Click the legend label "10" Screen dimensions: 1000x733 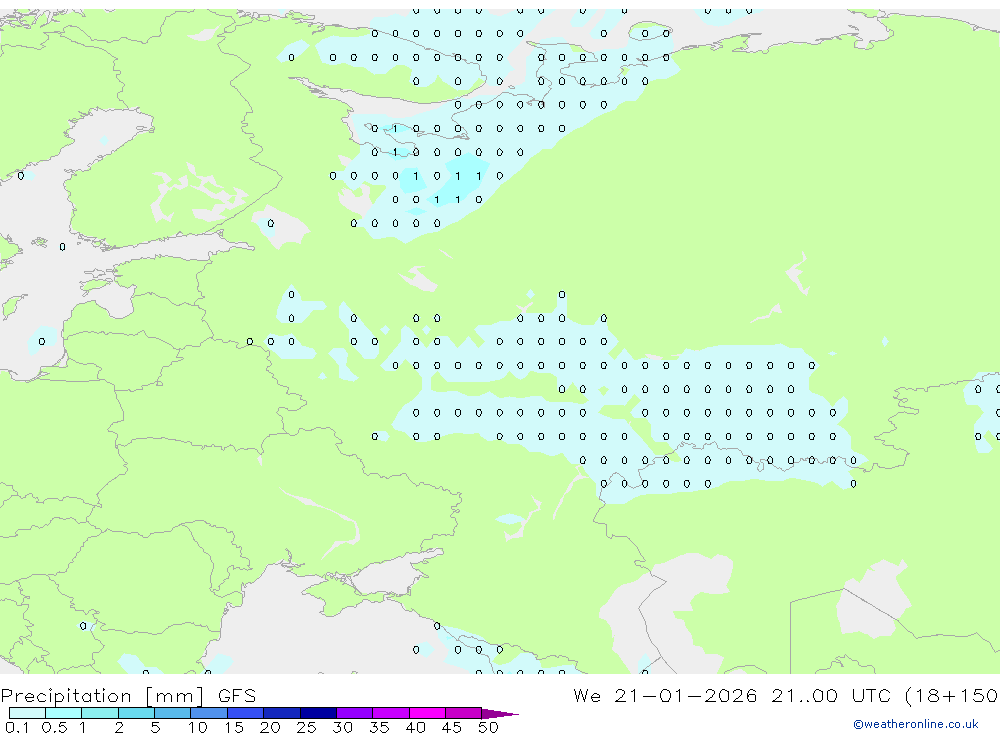pyautogui.click(x=198, y=727)
